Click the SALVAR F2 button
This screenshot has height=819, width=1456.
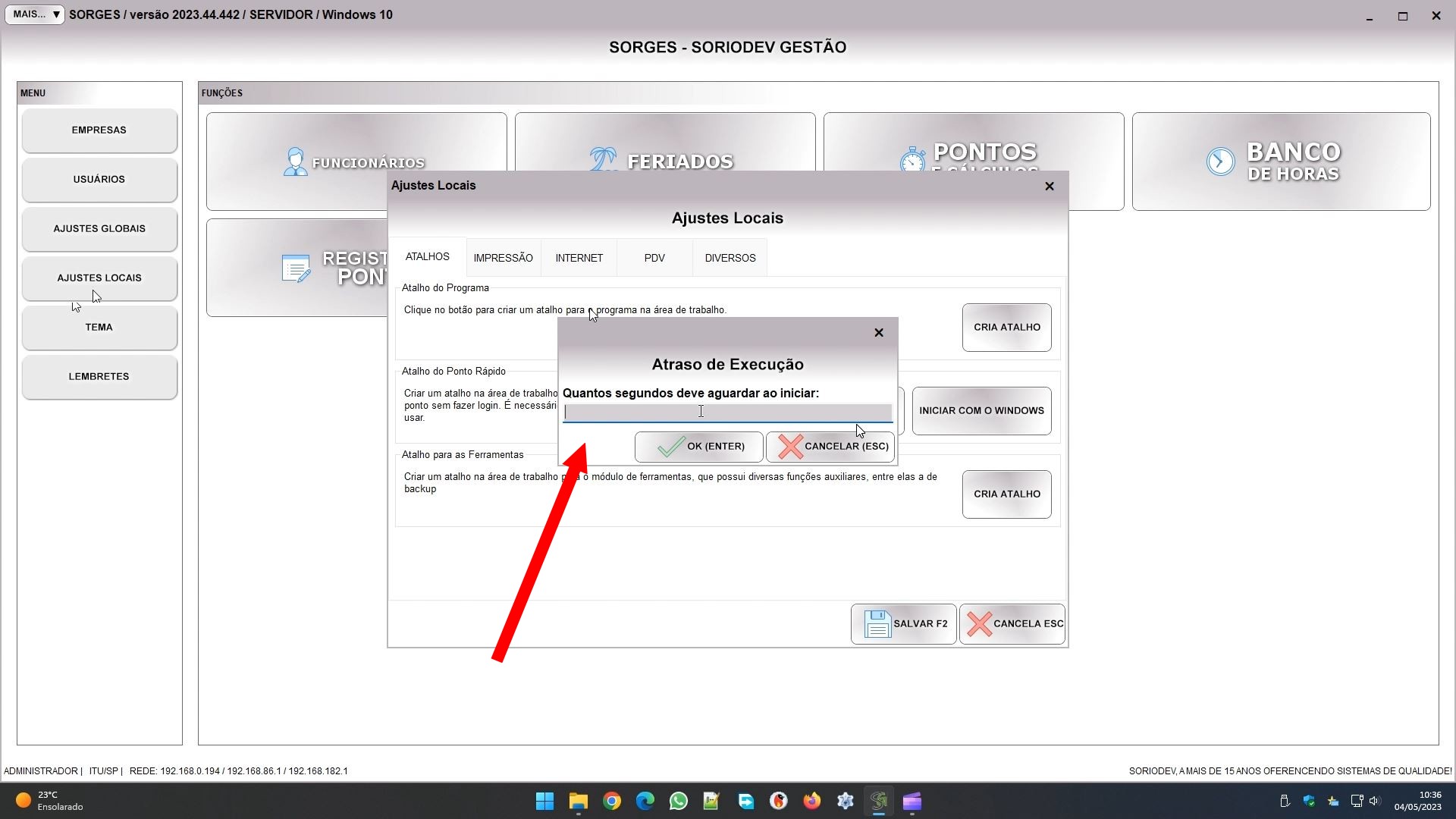(x=903, y=624)
